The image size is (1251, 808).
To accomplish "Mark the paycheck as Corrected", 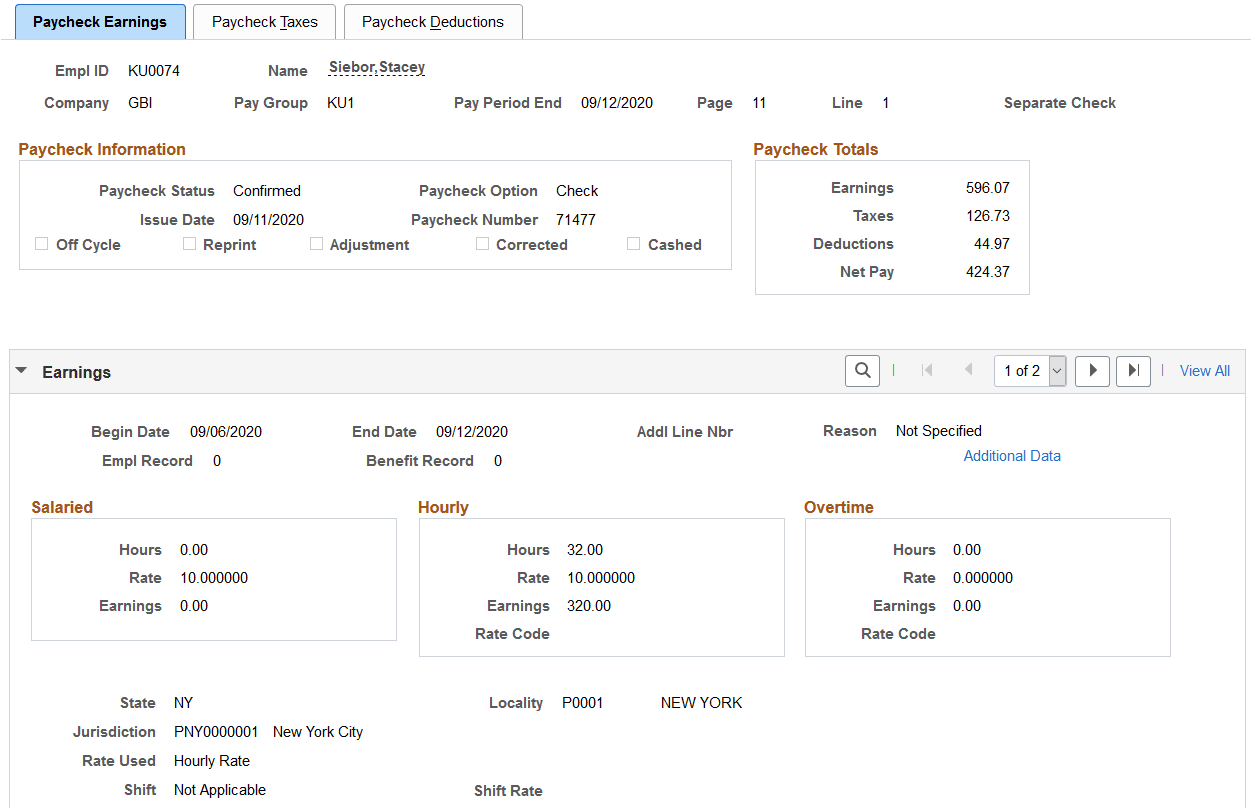I will click(482, 243).
